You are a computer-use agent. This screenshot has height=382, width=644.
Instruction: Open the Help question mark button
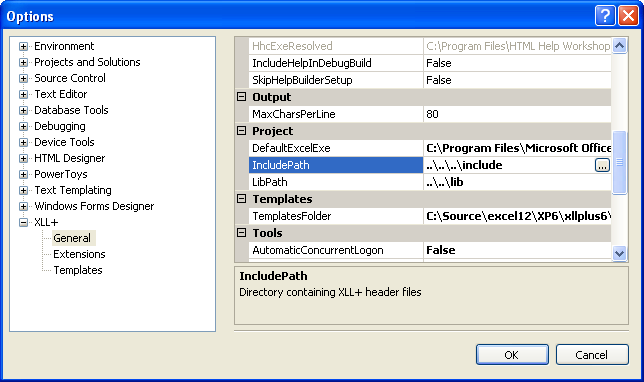pyautogui.click(x=605, y=16)
